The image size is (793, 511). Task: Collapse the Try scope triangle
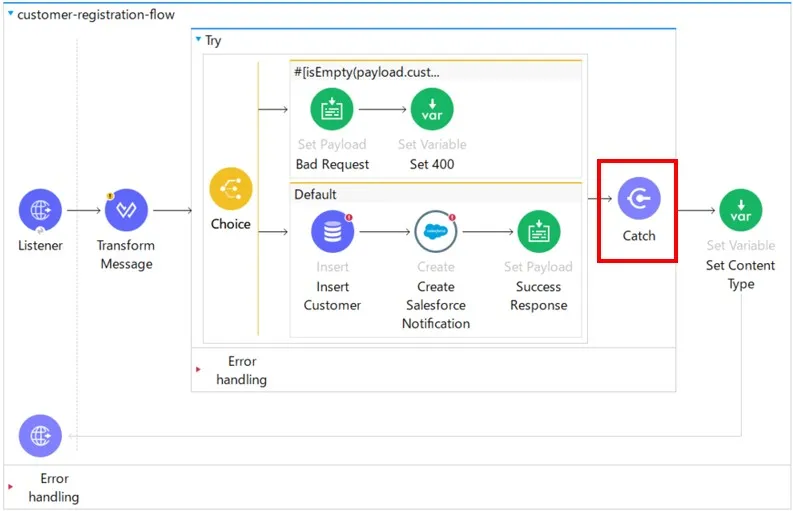coord(198,41)
